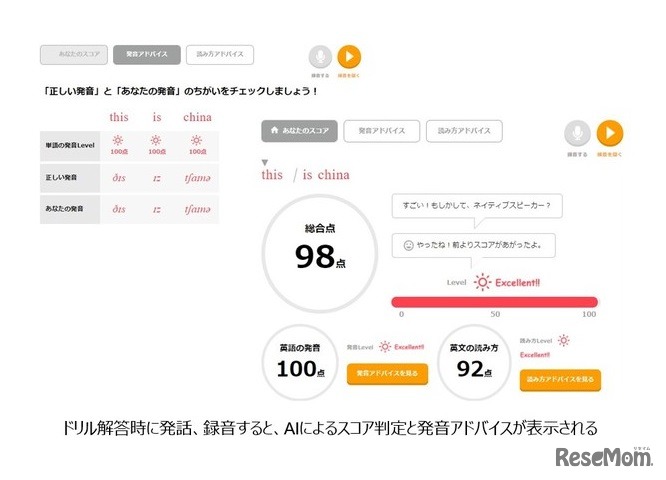Click the sun icon next to 発音Level

[385, 347]
